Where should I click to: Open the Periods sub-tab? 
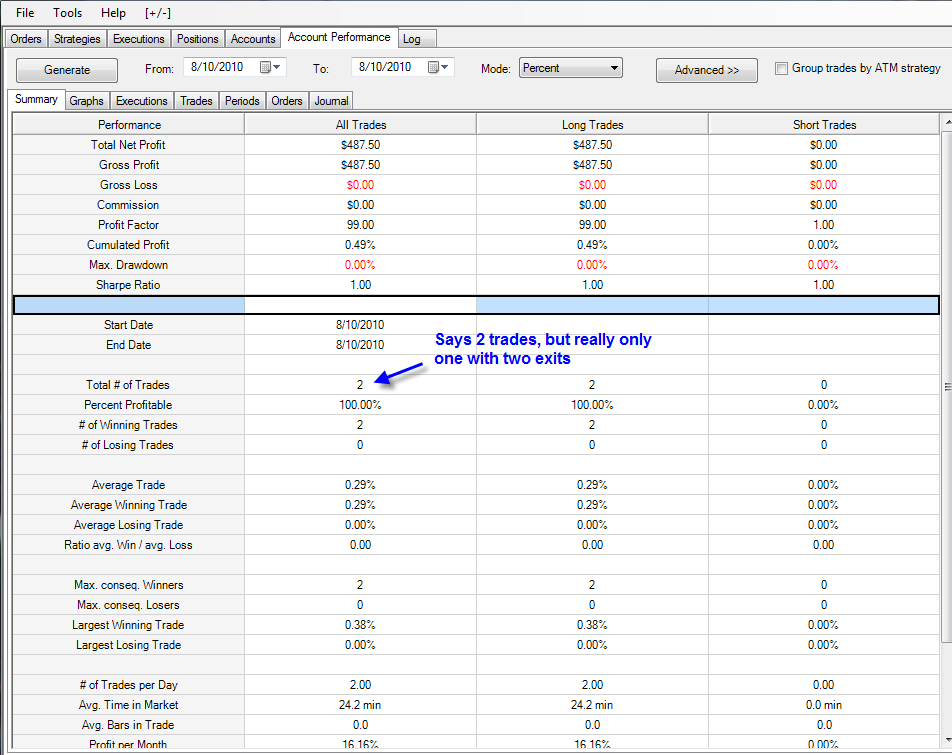tap(242, 101)
